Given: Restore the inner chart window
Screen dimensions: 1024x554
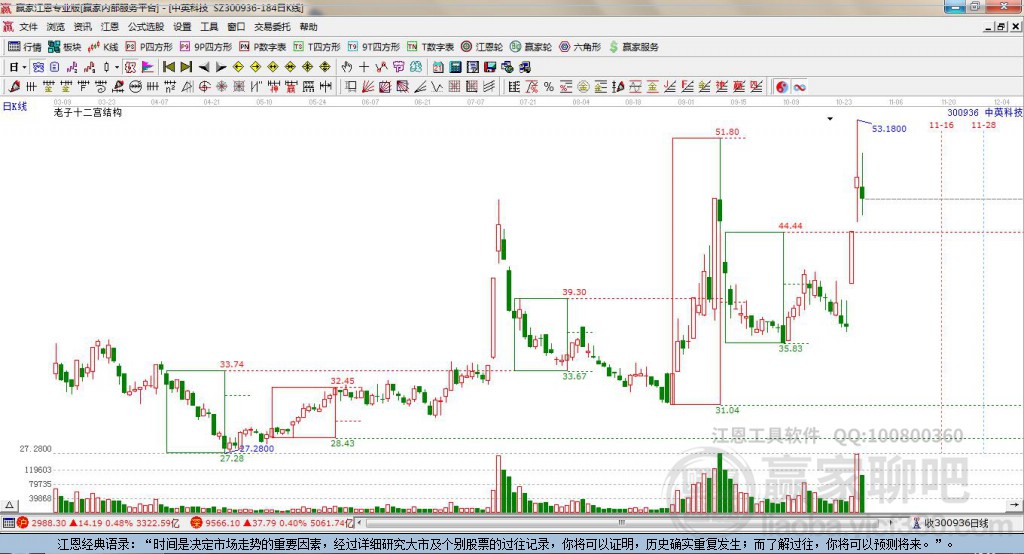Looking at the screenshot, I should tap(1001, 27).
